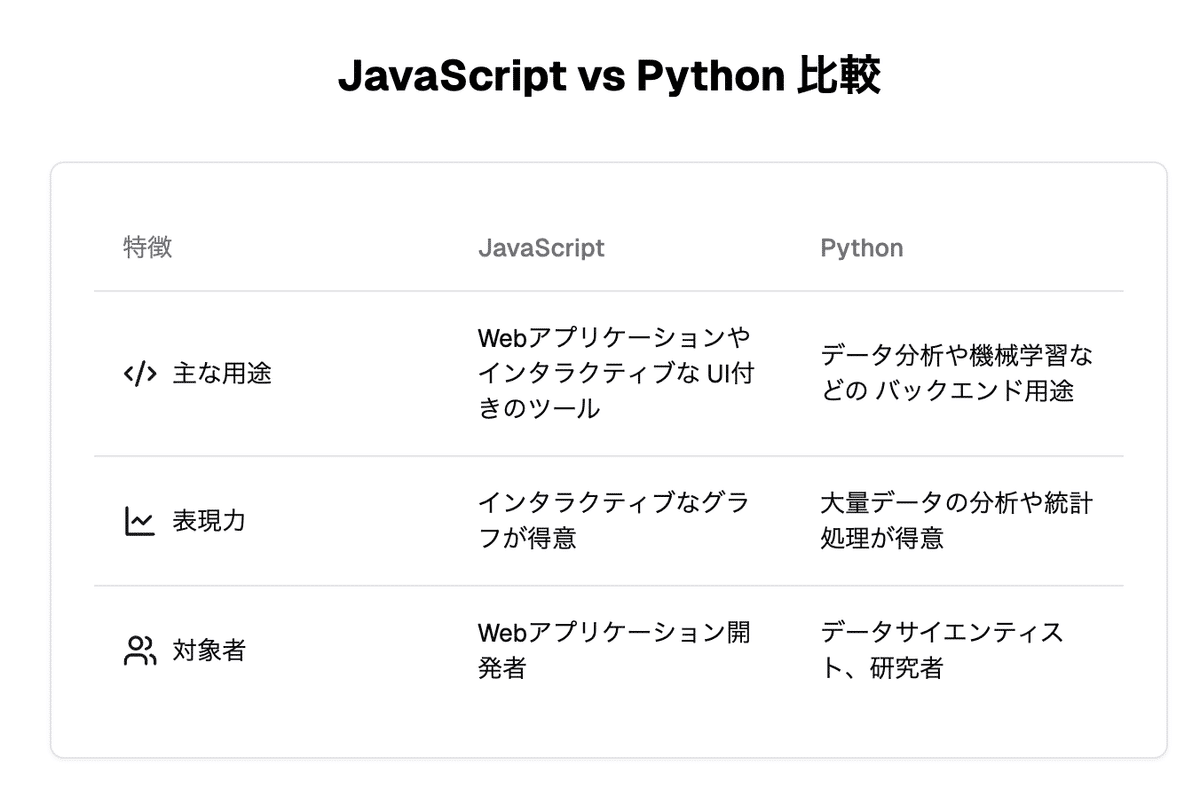The width and height of the screenshot is (1200, 804).
Task: Select the Python column header in table
Action: [861, 248]
